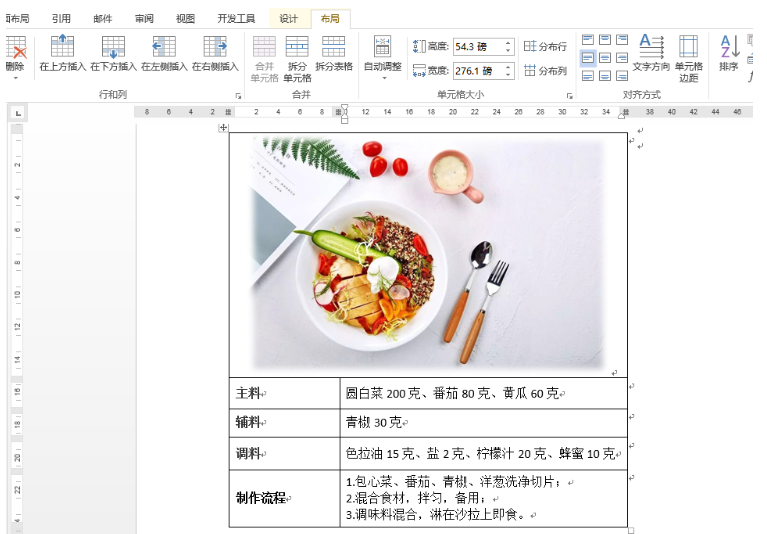Click the 辅料 cell
Image resolution: width=767 pixels, height=534 pixels.
click(284, 423)
